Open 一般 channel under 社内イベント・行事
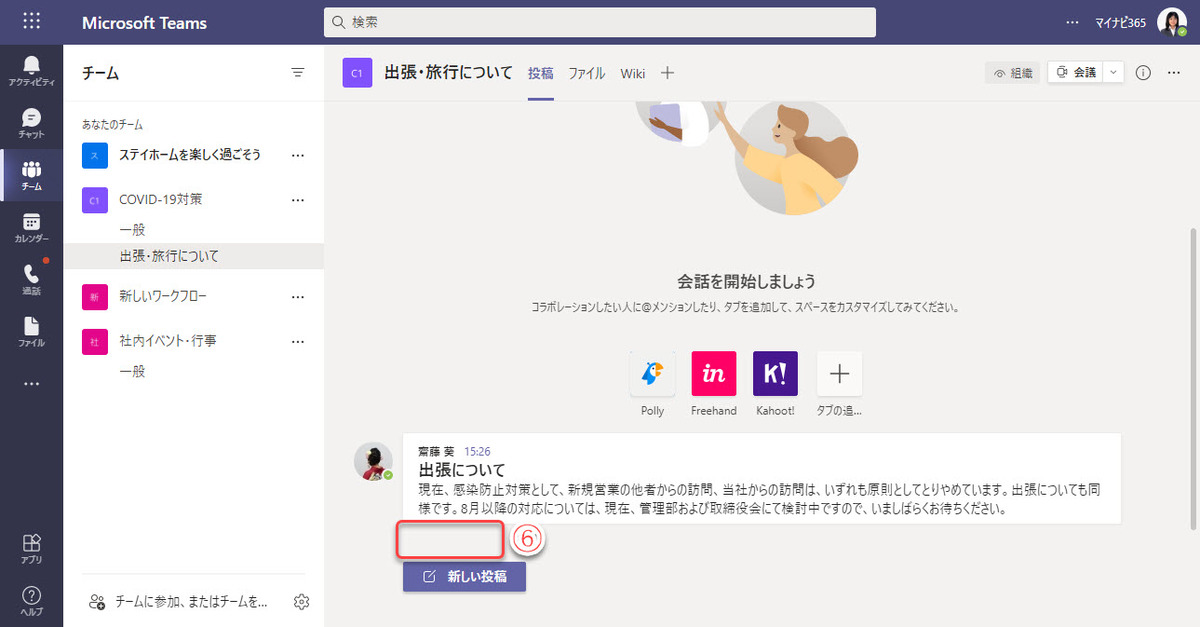Image resolution: width=1200 pixels, height=627 pixels. tap(132, 371)
